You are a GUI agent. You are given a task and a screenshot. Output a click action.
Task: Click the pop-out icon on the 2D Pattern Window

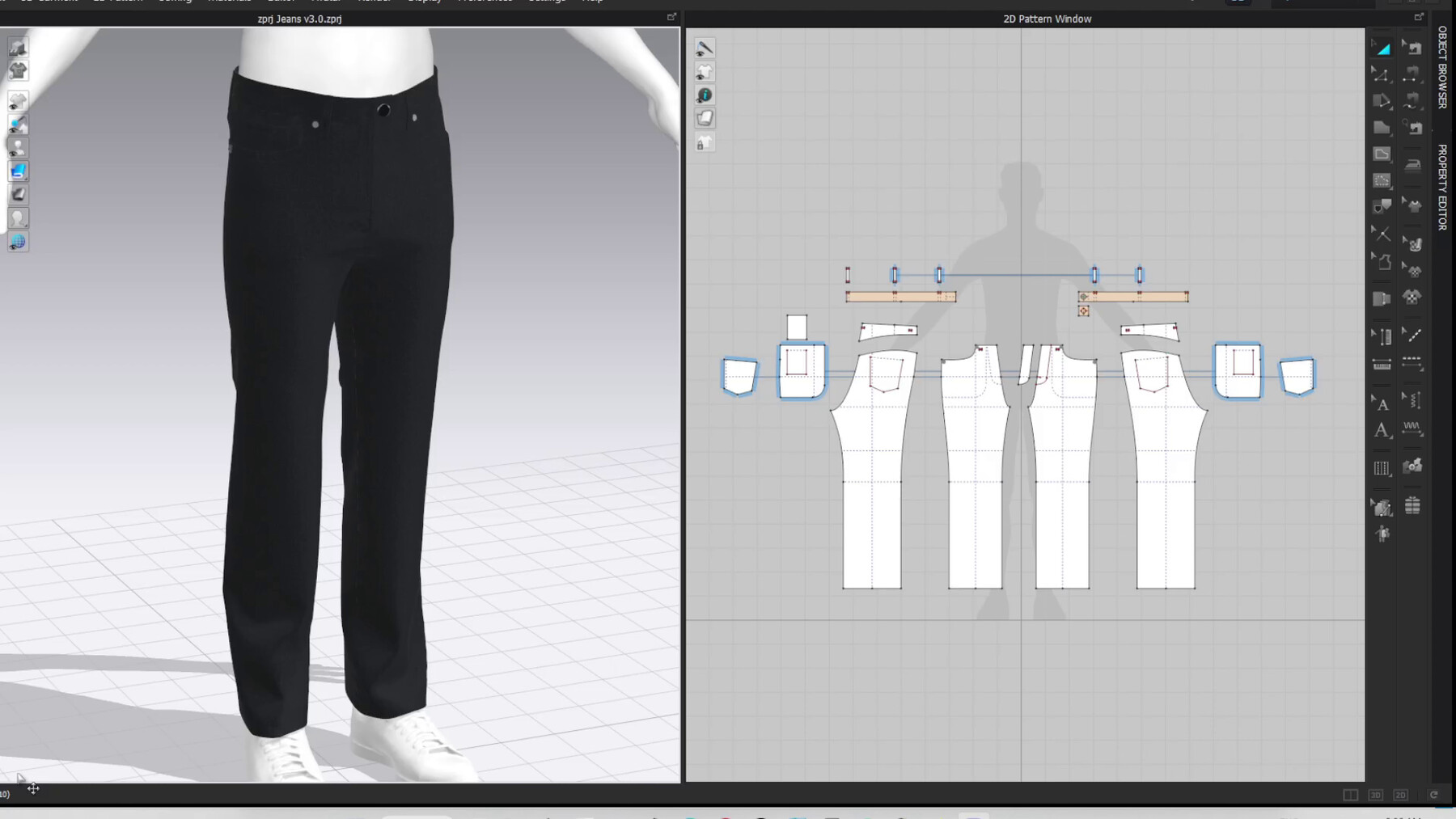click(1420, 15)
